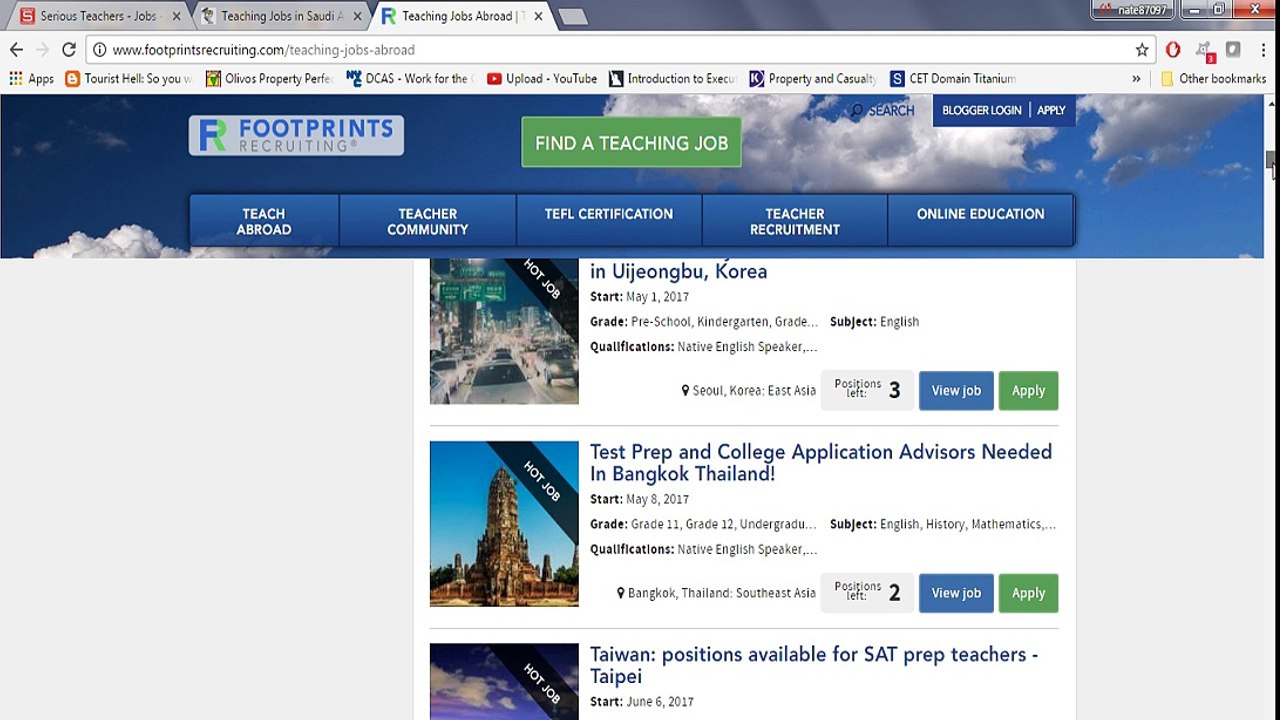The height and width of the screenshot is (720, 1280).
Task: Click View job for the Seoul, Korea listing
Action: (x=956, y=391)
